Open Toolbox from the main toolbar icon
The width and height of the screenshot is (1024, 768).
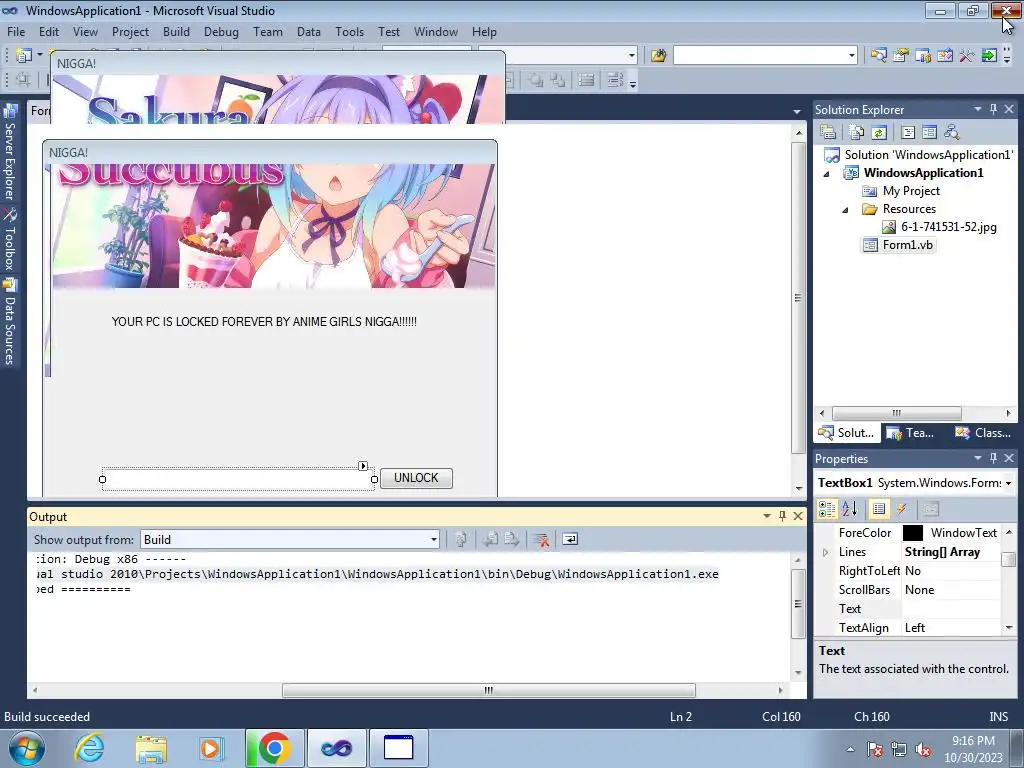tap(967, 56)
